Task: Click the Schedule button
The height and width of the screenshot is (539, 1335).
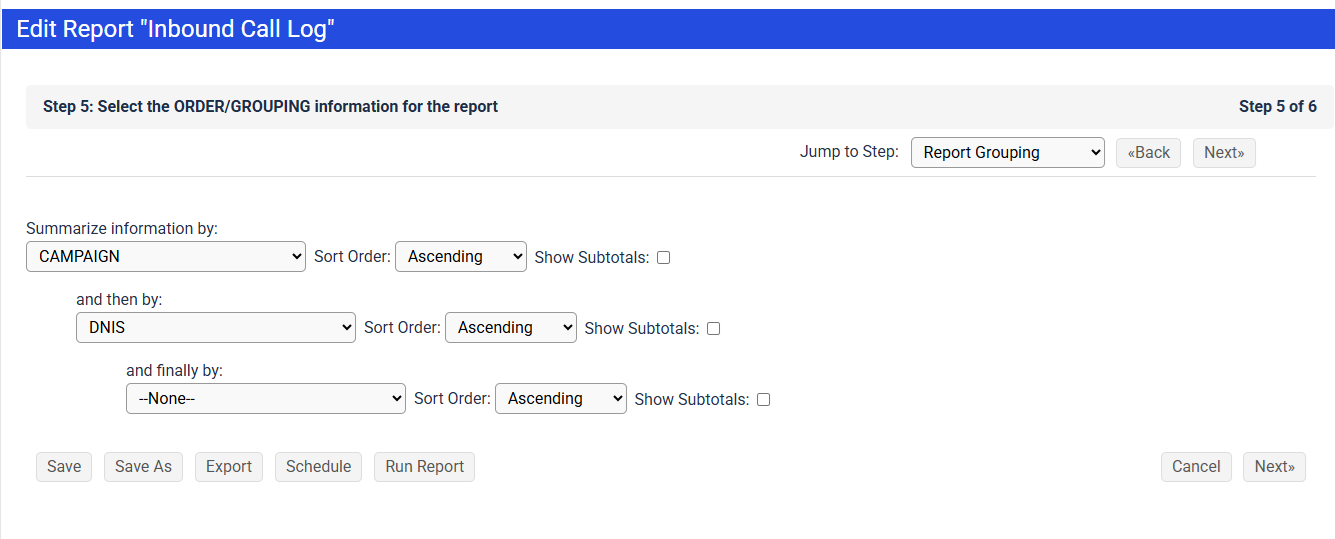Action: [318, 467]
